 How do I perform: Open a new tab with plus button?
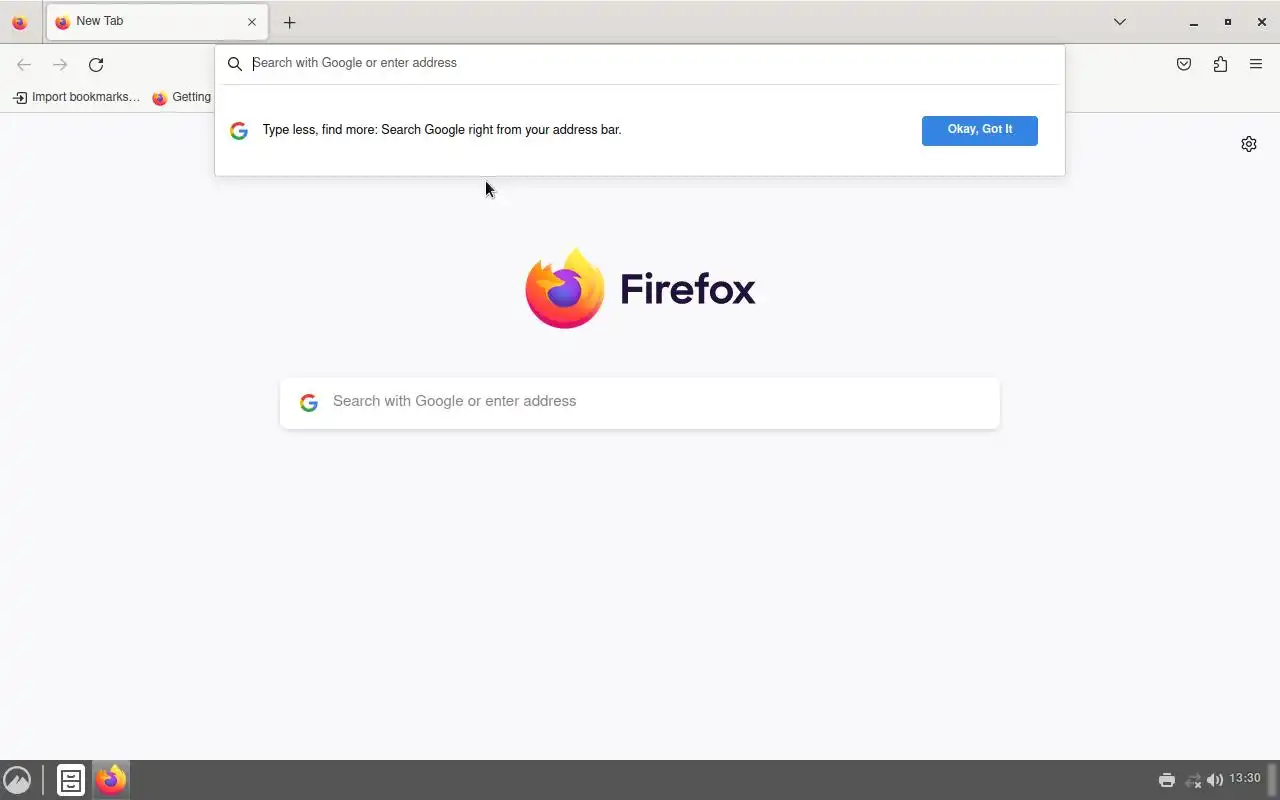tap(289, 22)
